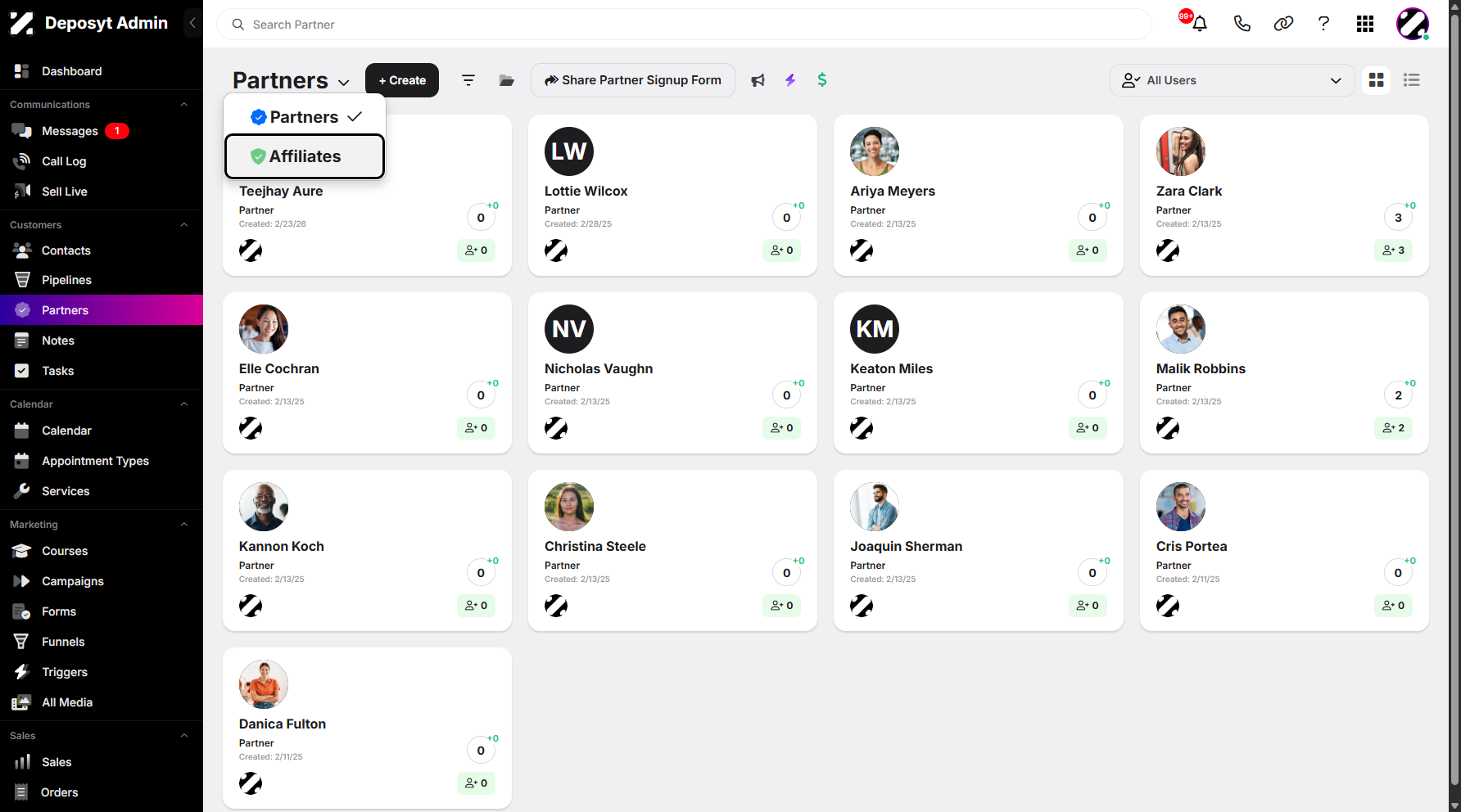Click the page vertical scrollbar
Screen dimensions: 1461x812
[1454, 401]
